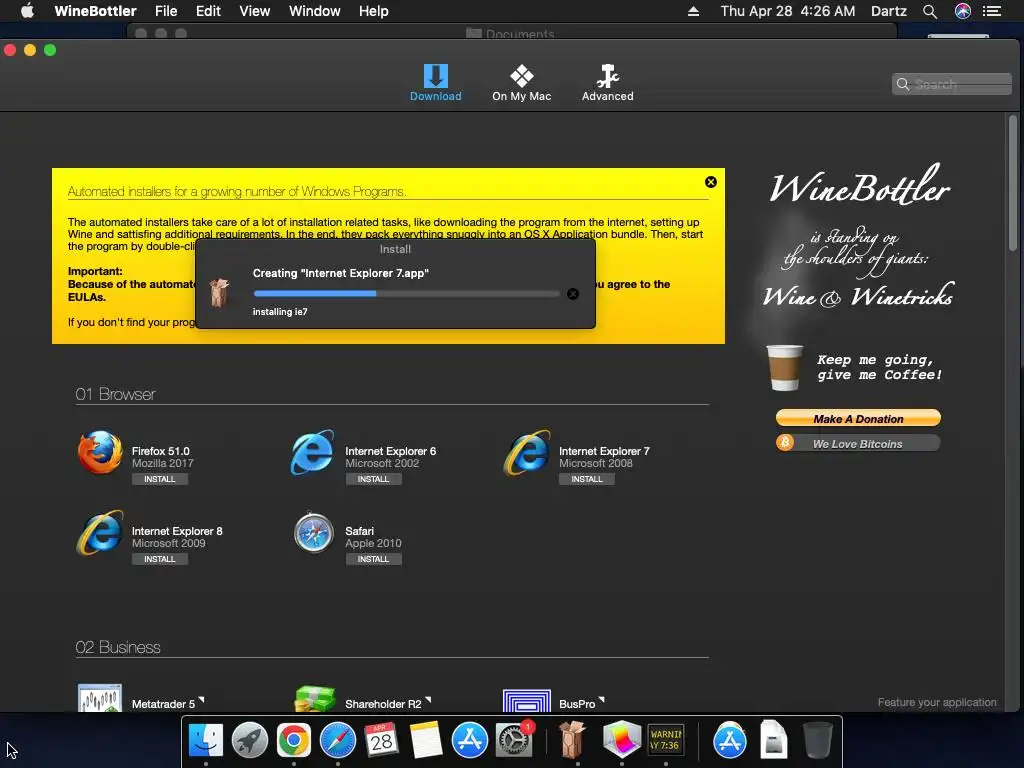Open the document file icon in Dock
This screenshot has width=1024, height=768.
click(x=773, y=740)
